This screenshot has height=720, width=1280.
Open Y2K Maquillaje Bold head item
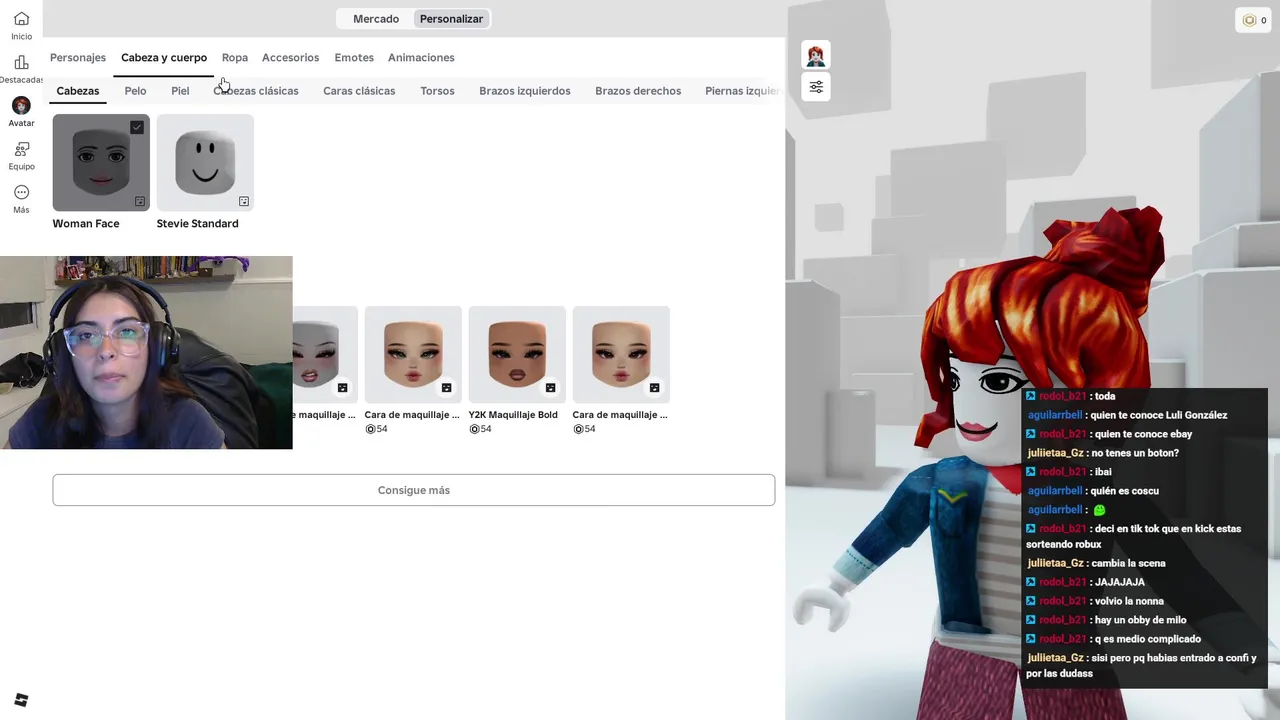[x=517, y=355]
